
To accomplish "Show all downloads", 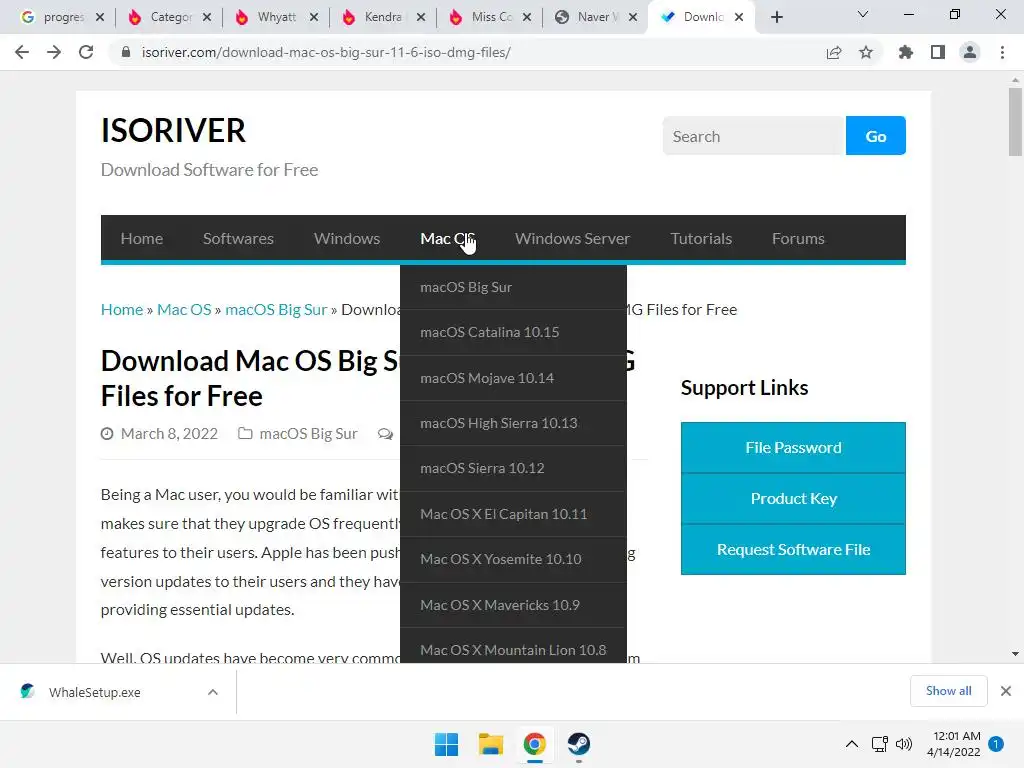I will [x=948, y=691].
